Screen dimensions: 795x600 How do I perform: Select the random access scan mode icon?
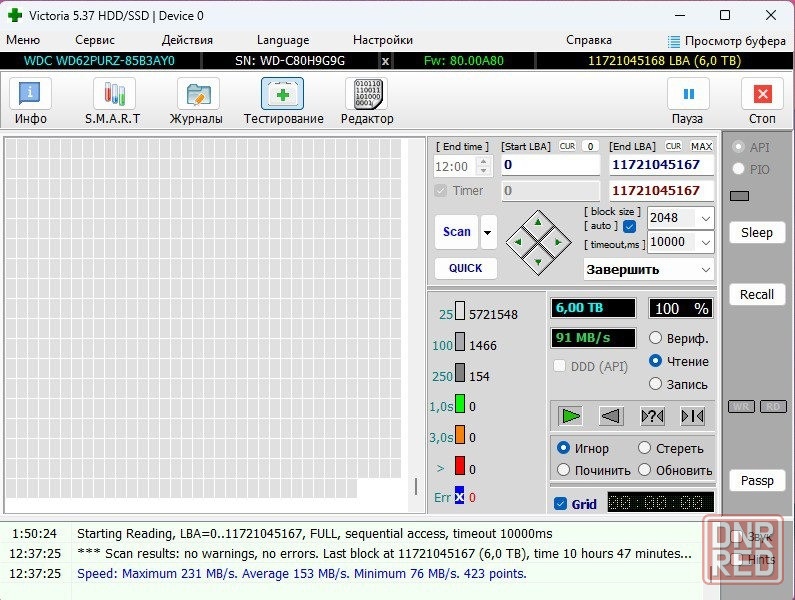[x=652, y=416]
